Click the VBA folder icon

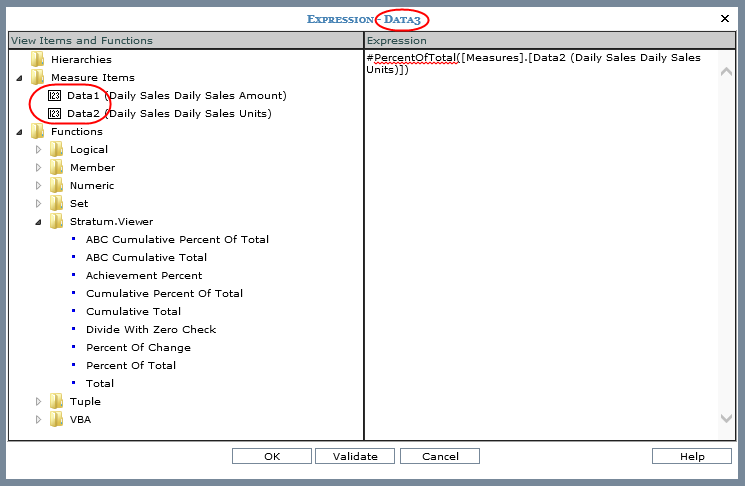(x=57, y=419)
